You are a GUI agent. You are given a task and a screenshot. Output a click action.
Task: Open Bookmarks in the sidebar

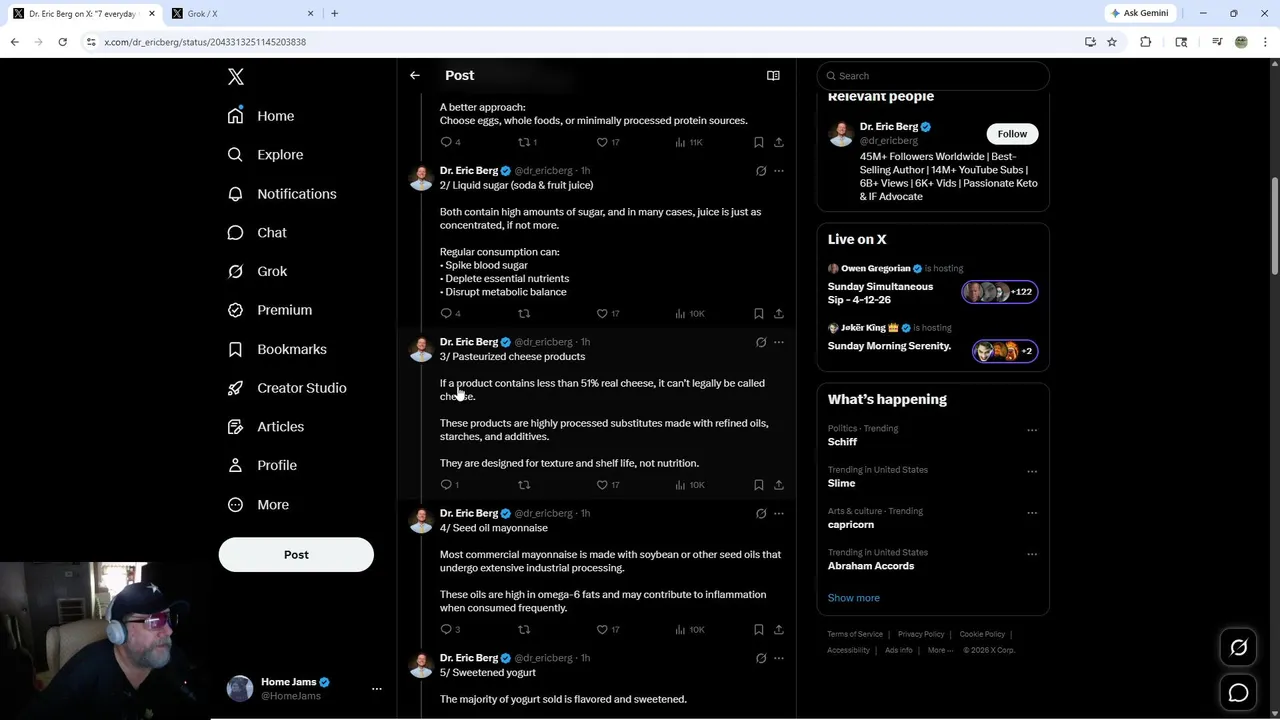pyautogui.click(x=277, y=349)
